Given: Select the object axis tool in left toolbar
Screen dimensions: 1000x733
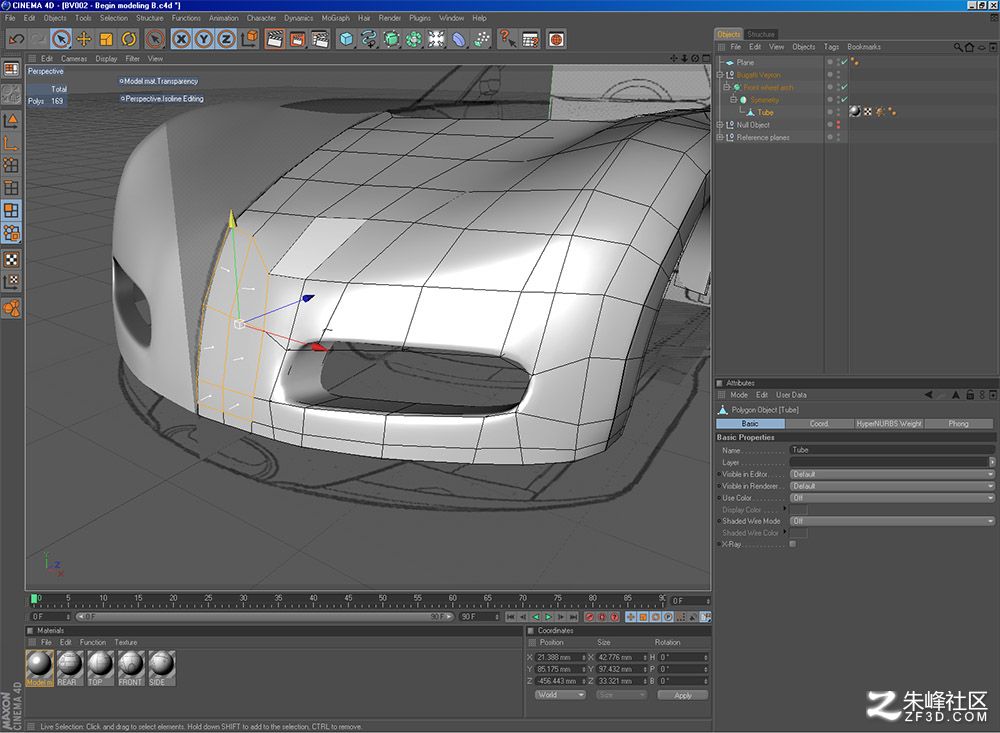Looking at the screenshot, I should [x=11, y=144].
